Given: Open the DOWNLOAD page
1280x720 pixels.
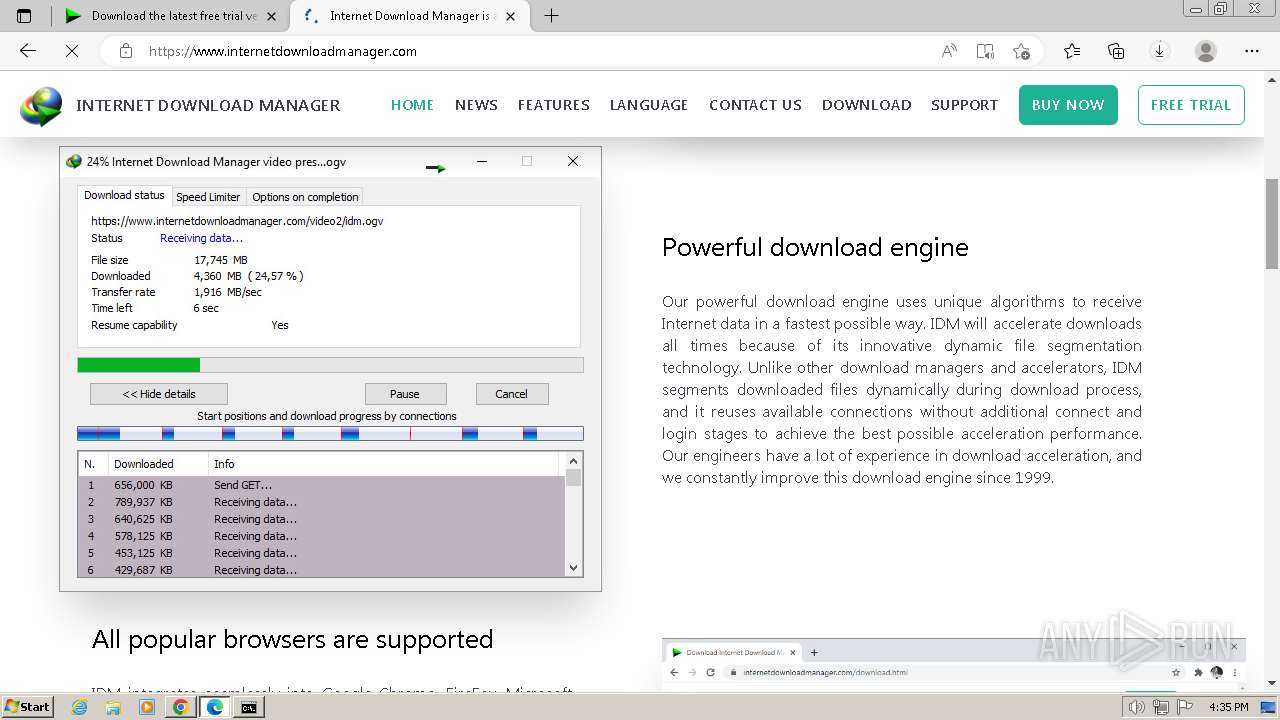Looking at the screenshot, I should point(866,105).
